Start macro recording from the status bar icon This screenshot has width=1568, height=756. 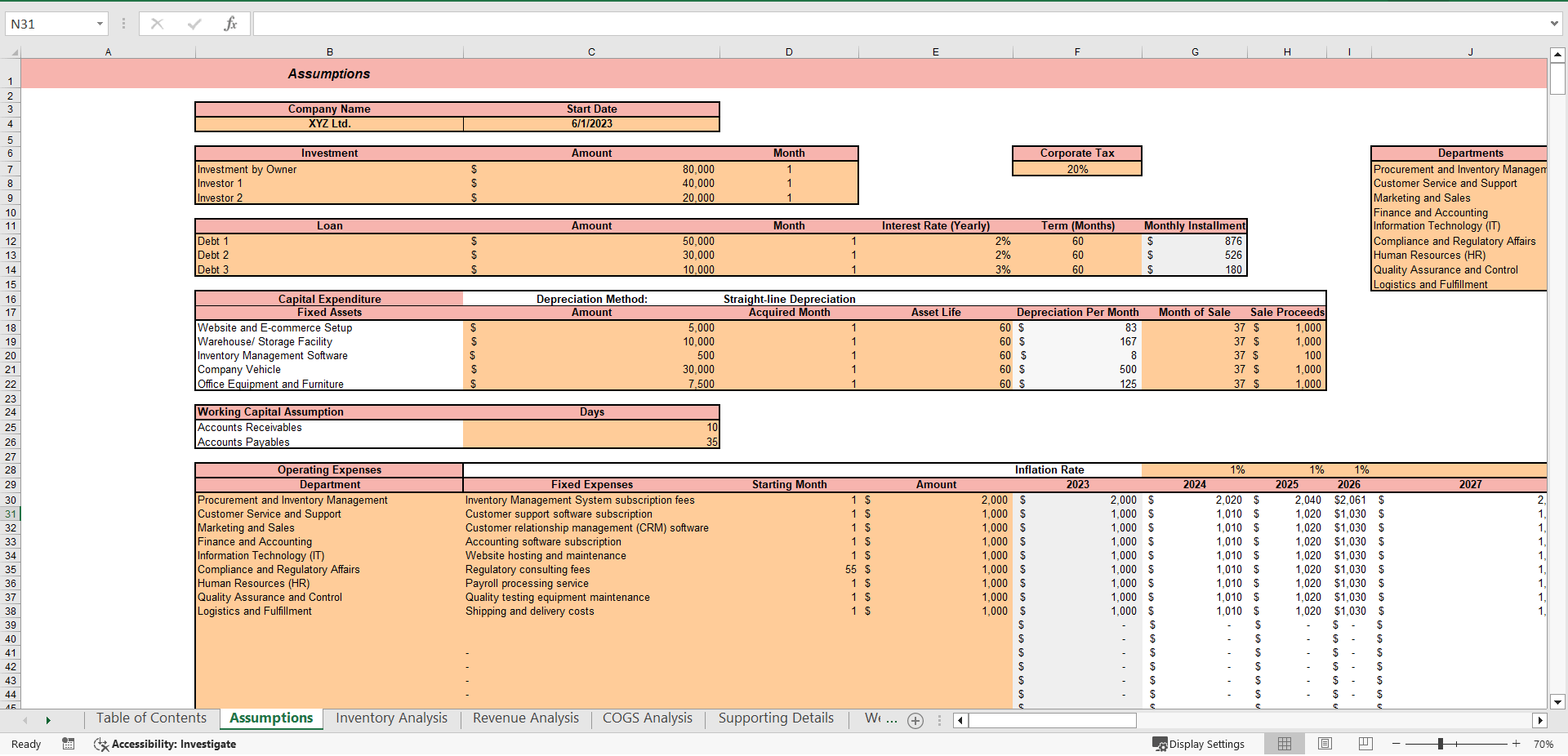69,744
